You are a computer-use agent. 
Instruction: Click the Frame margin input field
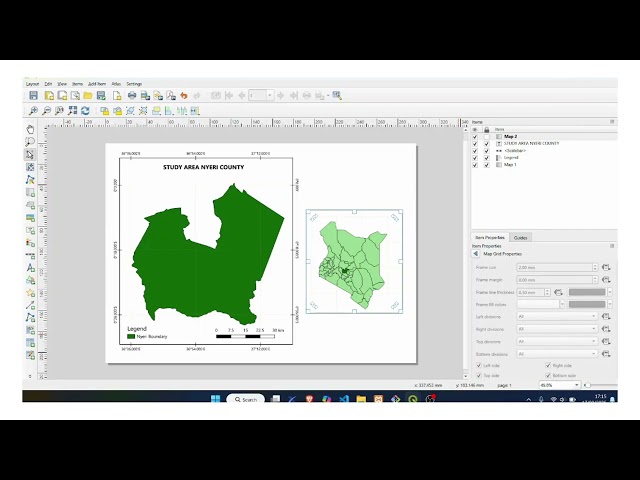tap(554, 280)
